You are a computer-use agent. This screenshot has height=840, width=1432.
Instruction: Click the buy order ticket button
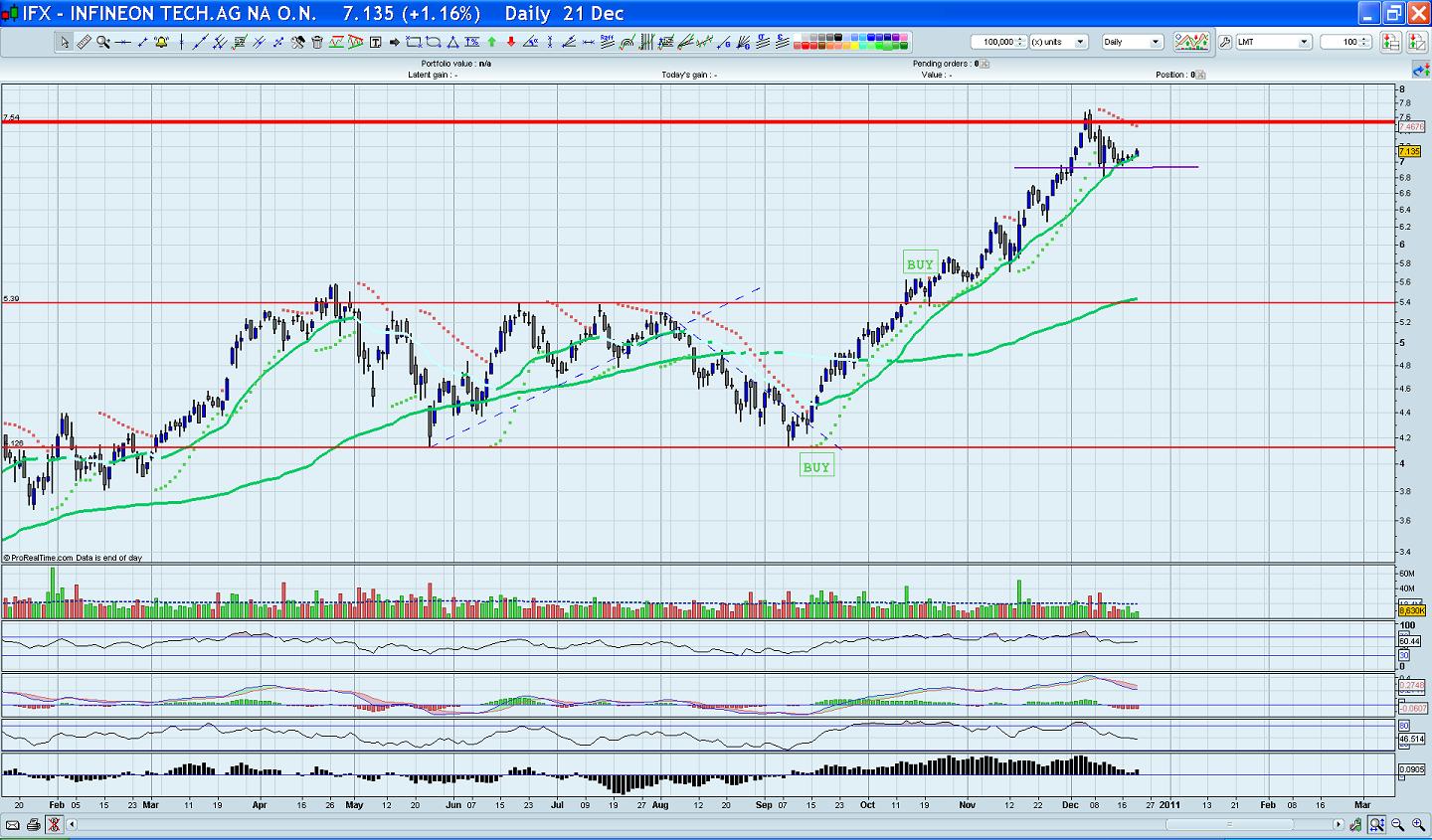tap(1390, 42)
